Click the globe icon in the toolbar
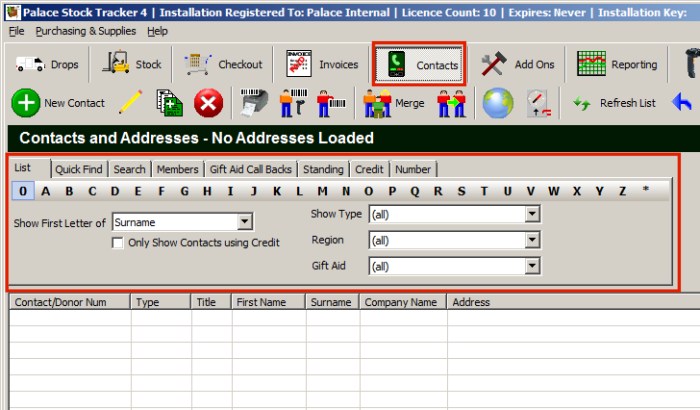This screenshot has height=410, width=700. 497,102
